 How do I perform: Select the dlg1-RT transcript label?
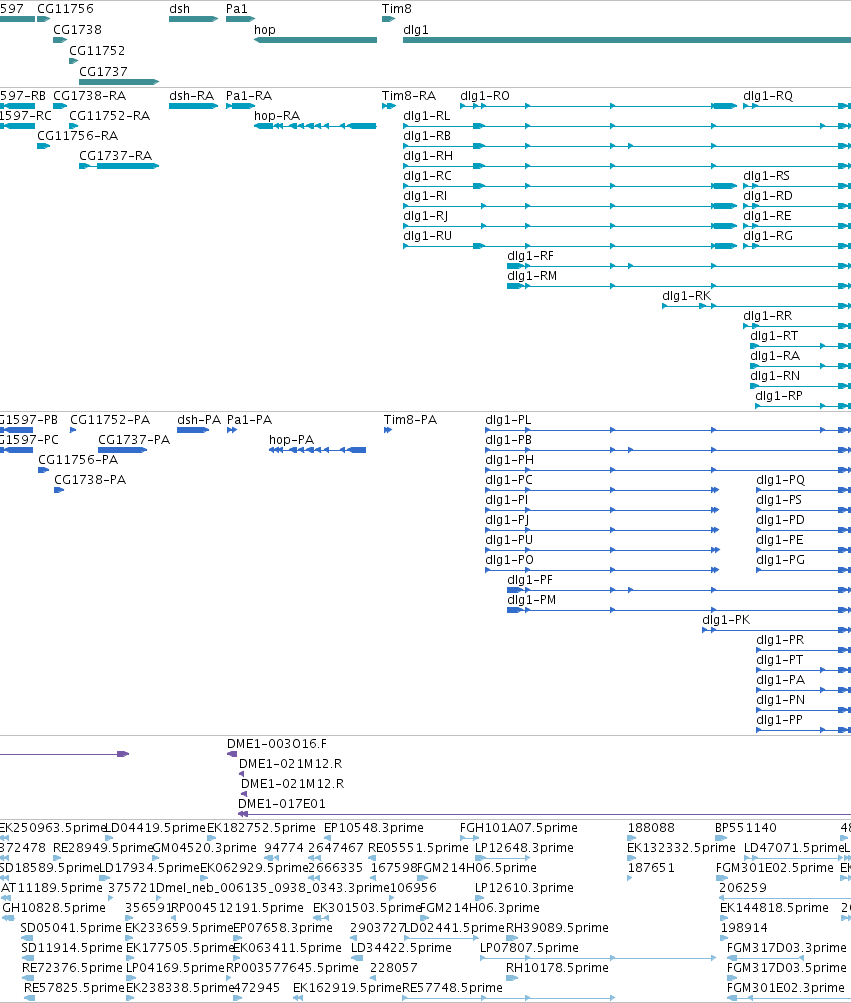(x=774, y=336)
